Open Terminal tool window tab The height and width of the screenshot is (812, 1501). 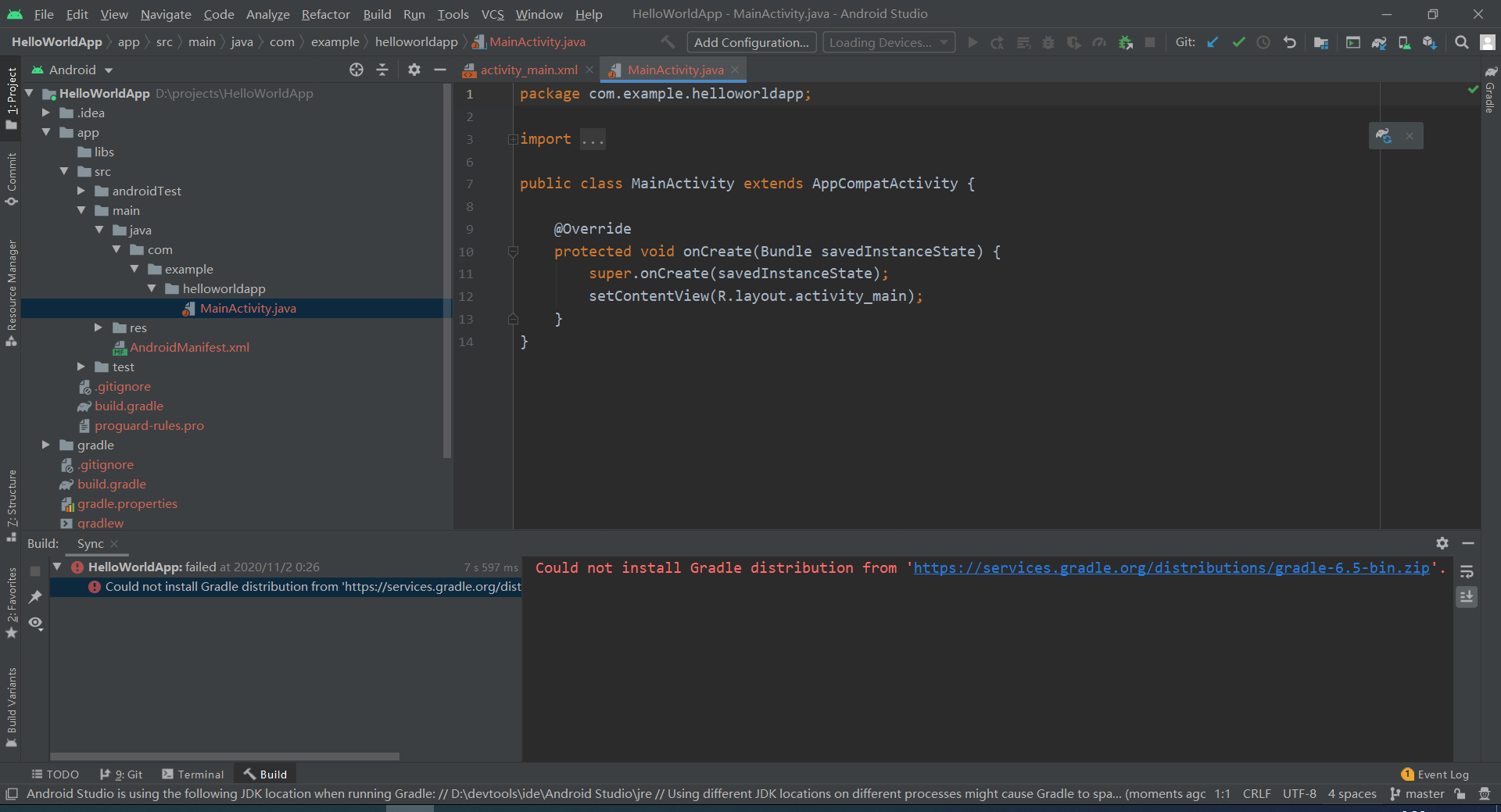point(192,774)
